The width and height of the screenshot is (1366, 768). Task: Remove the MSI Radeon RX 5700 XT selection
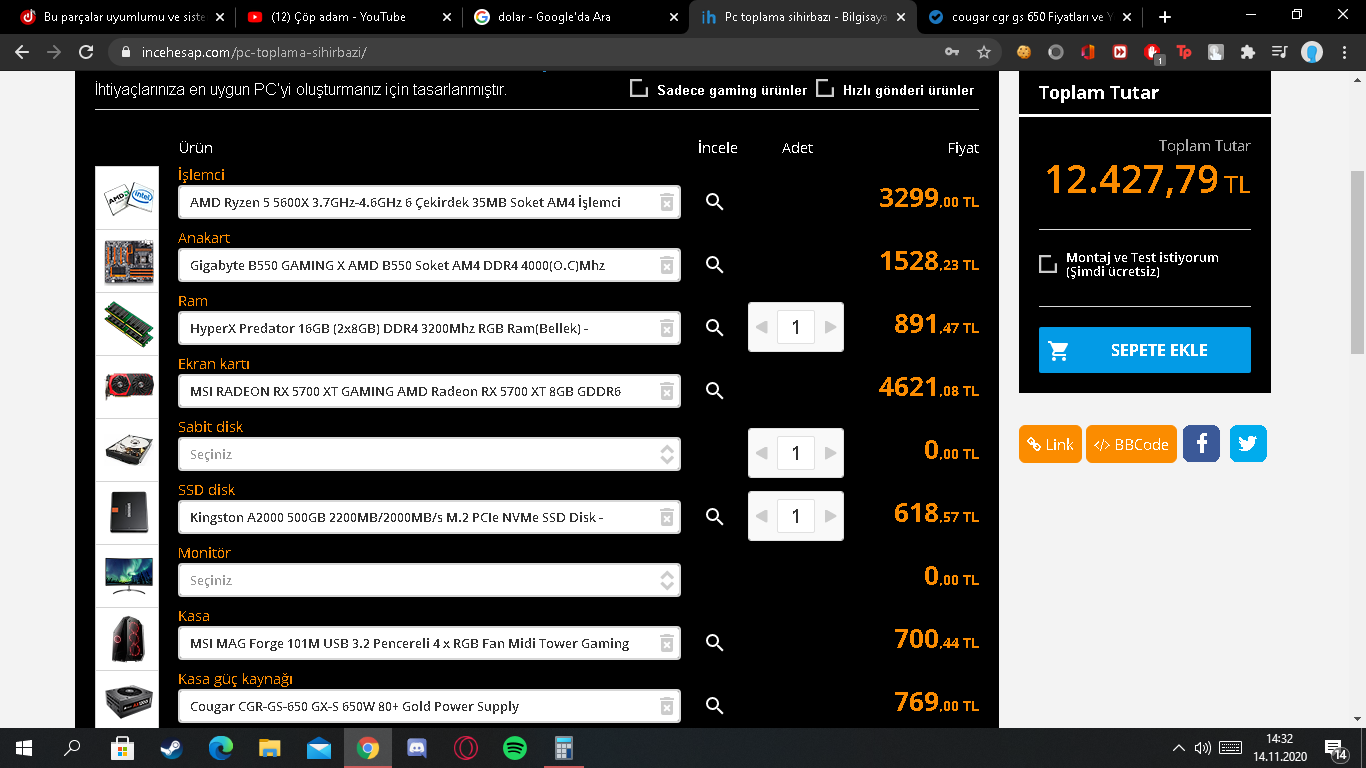666,392
